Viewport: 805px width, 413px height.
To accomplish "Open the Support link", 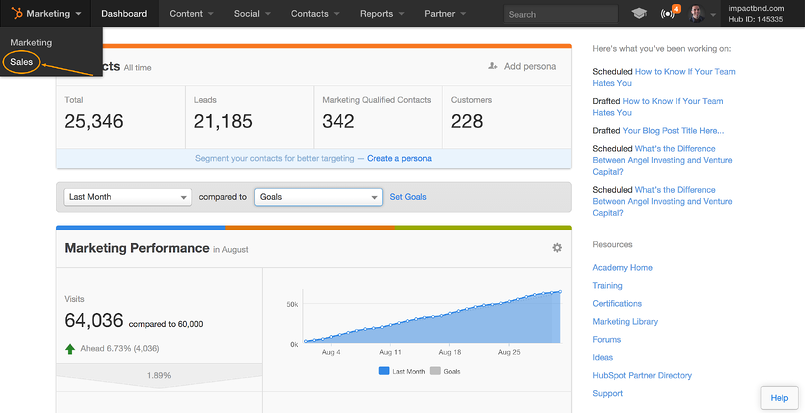I will [607, 393].
